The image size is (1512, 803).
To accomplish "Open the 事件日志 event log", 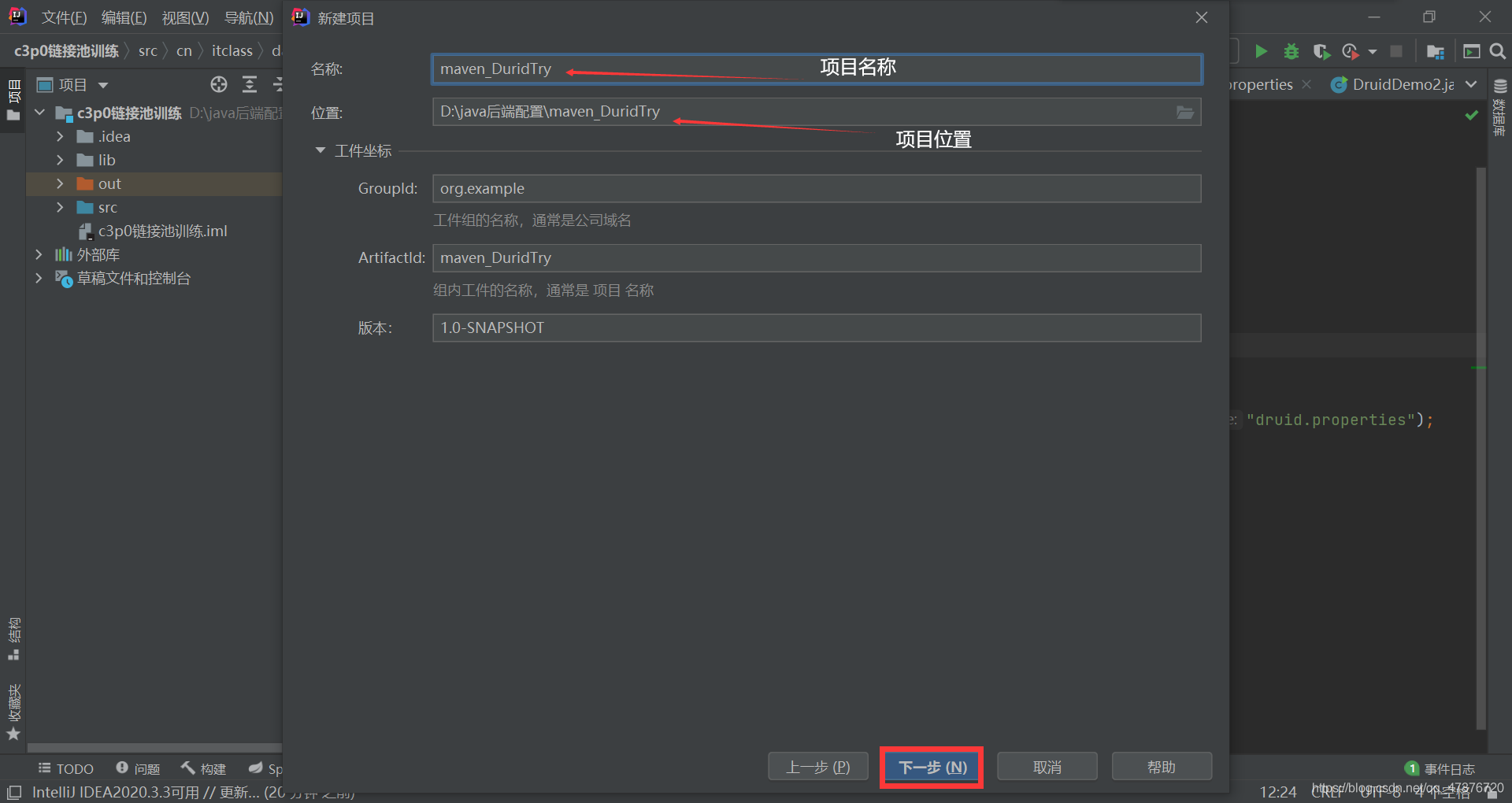I will tap(1440, 768).
